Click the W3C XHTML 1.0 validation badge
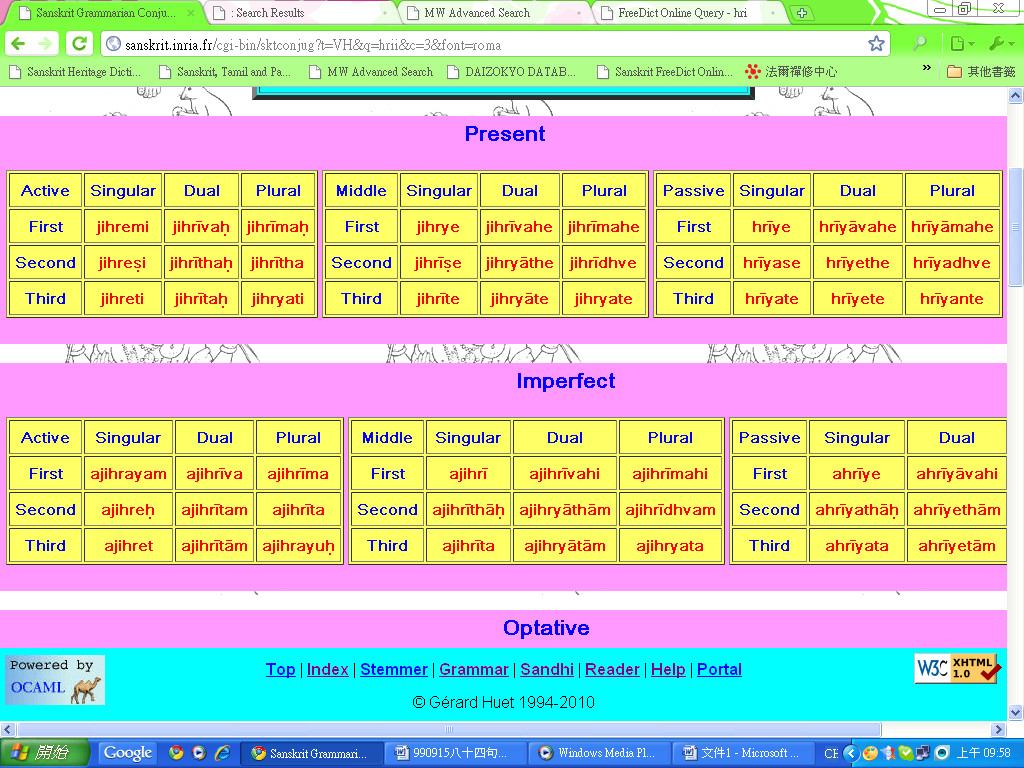 click(957, 668)
